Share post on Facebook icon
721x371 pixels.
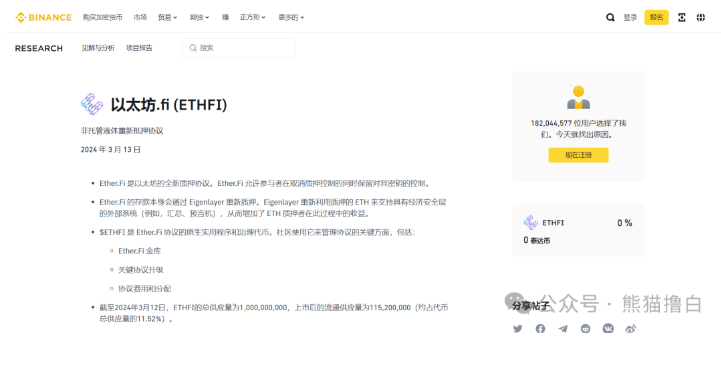pos(540,329)
